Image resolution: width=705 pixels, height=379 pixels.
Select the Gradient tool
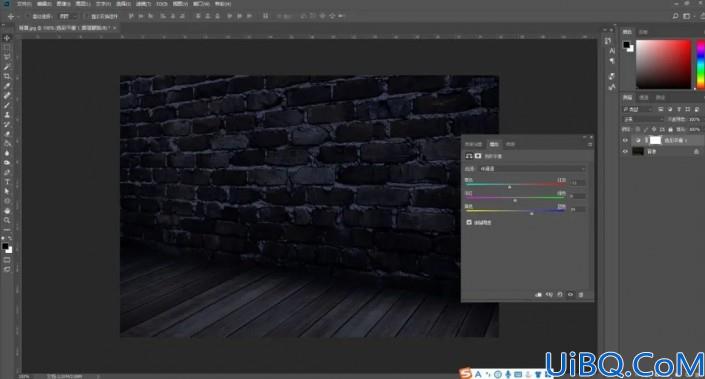(7, 143)
